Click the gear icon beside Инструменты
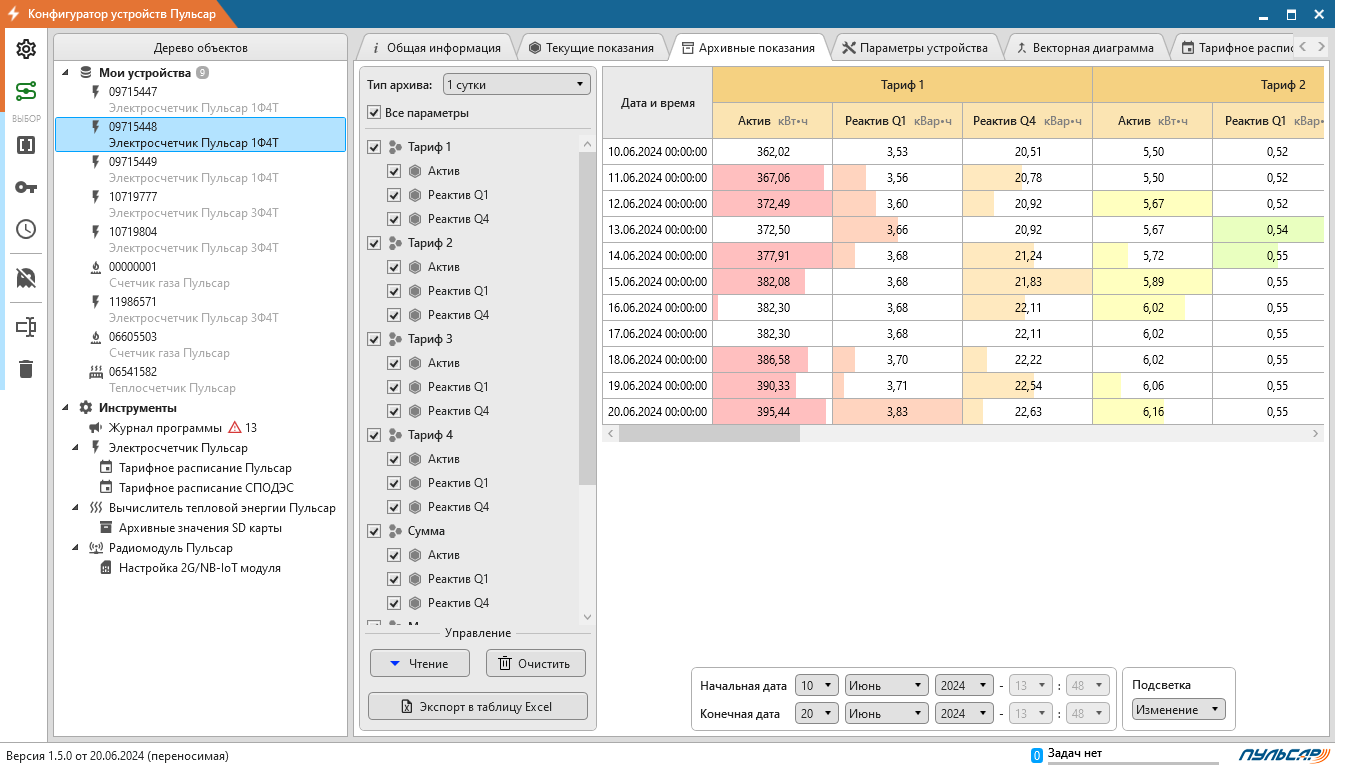Image resolution: width=1347 pixels, height=783 pixels. 86,408
